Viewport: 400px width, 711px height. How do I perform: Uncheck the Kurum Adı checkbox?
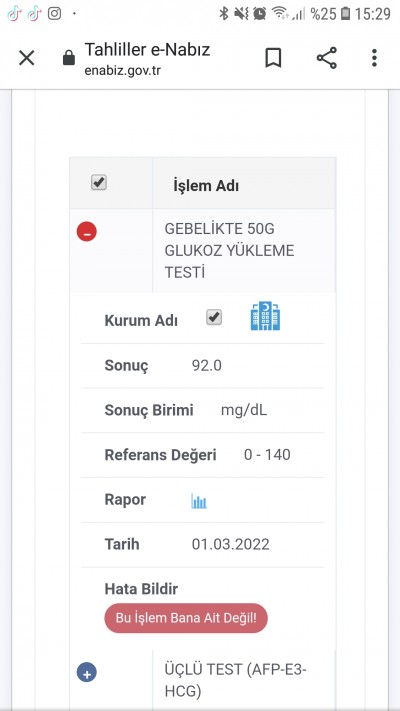tap(214, 317)
